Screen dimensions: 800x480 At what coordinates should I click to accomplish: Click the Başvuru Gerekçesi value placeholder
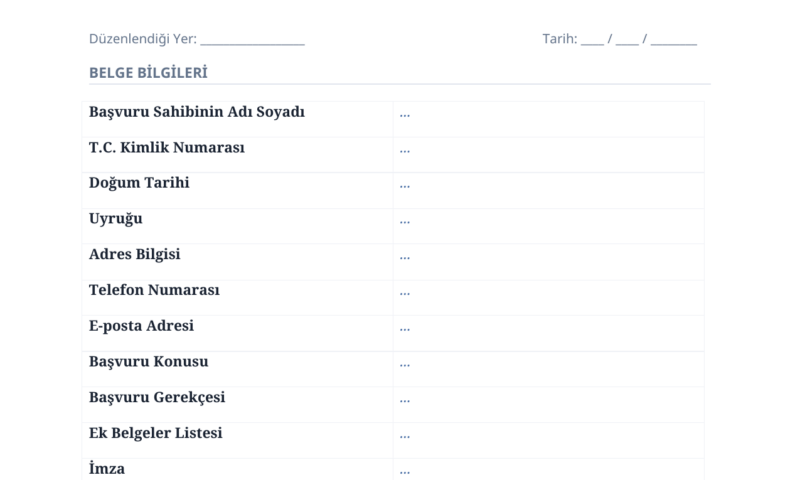[405, 400]
